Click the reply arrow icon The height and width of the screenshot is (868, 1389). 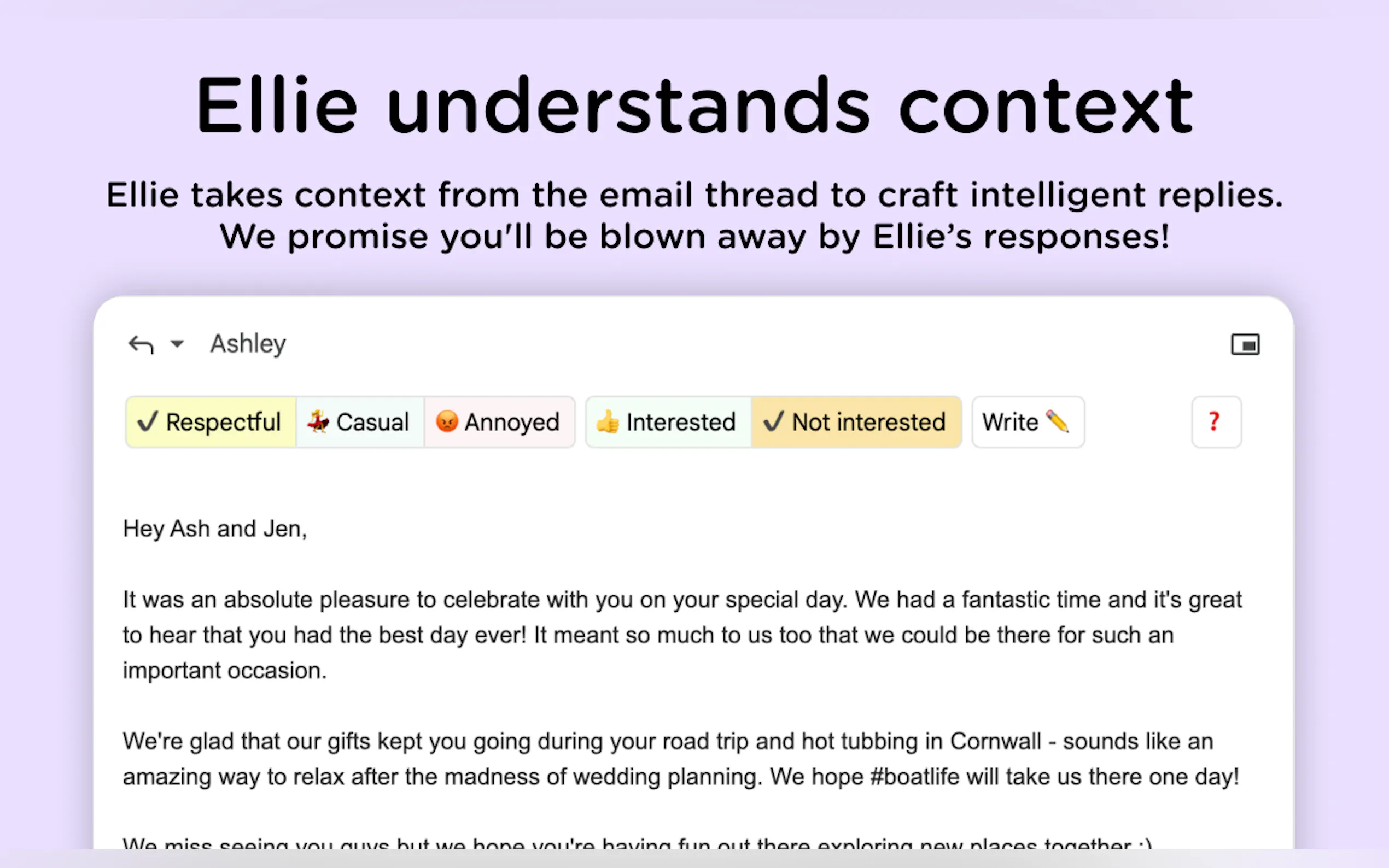point(141,344)
